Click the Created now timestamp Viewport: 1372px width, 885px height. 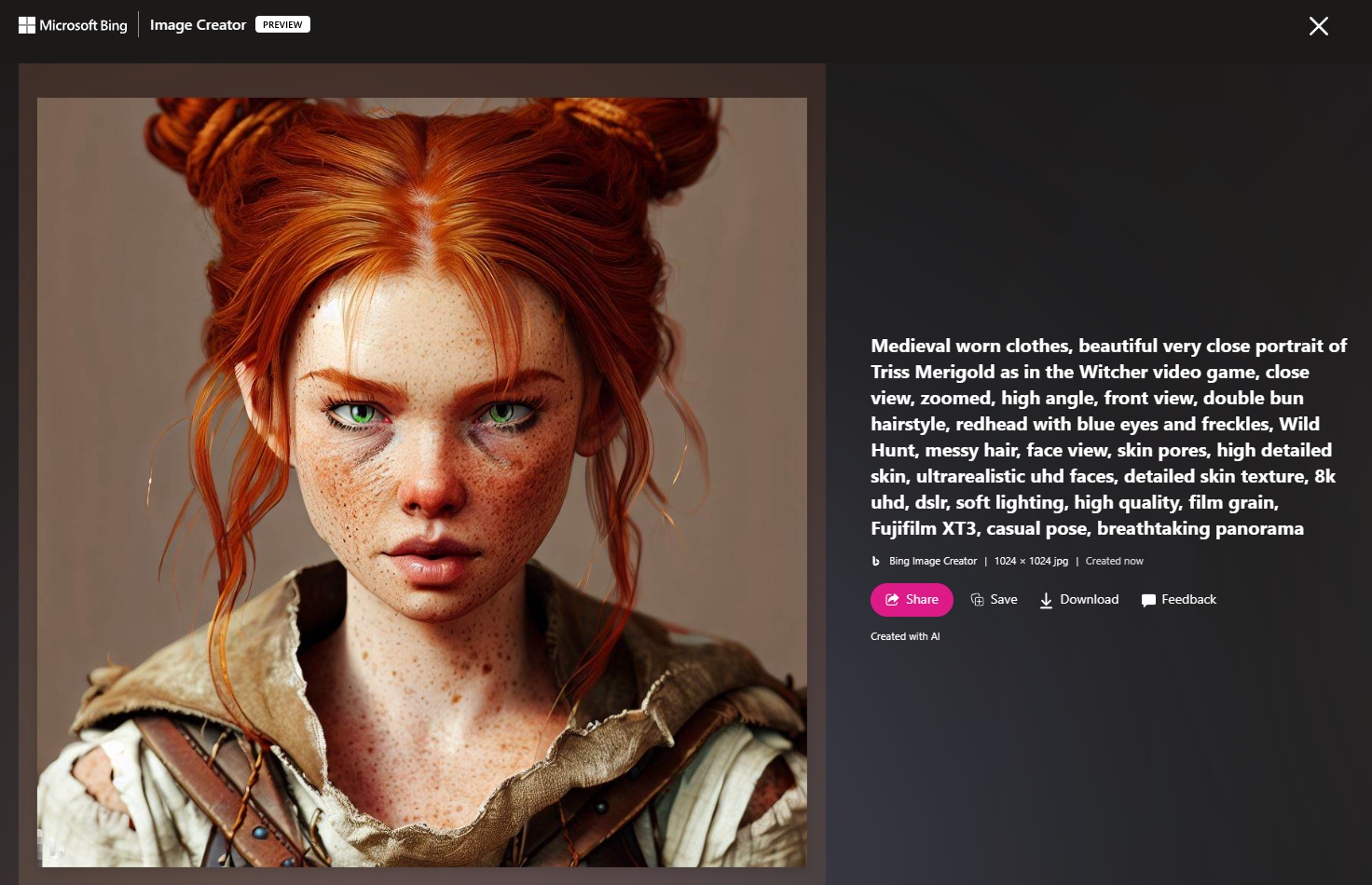click(1114, 561)
